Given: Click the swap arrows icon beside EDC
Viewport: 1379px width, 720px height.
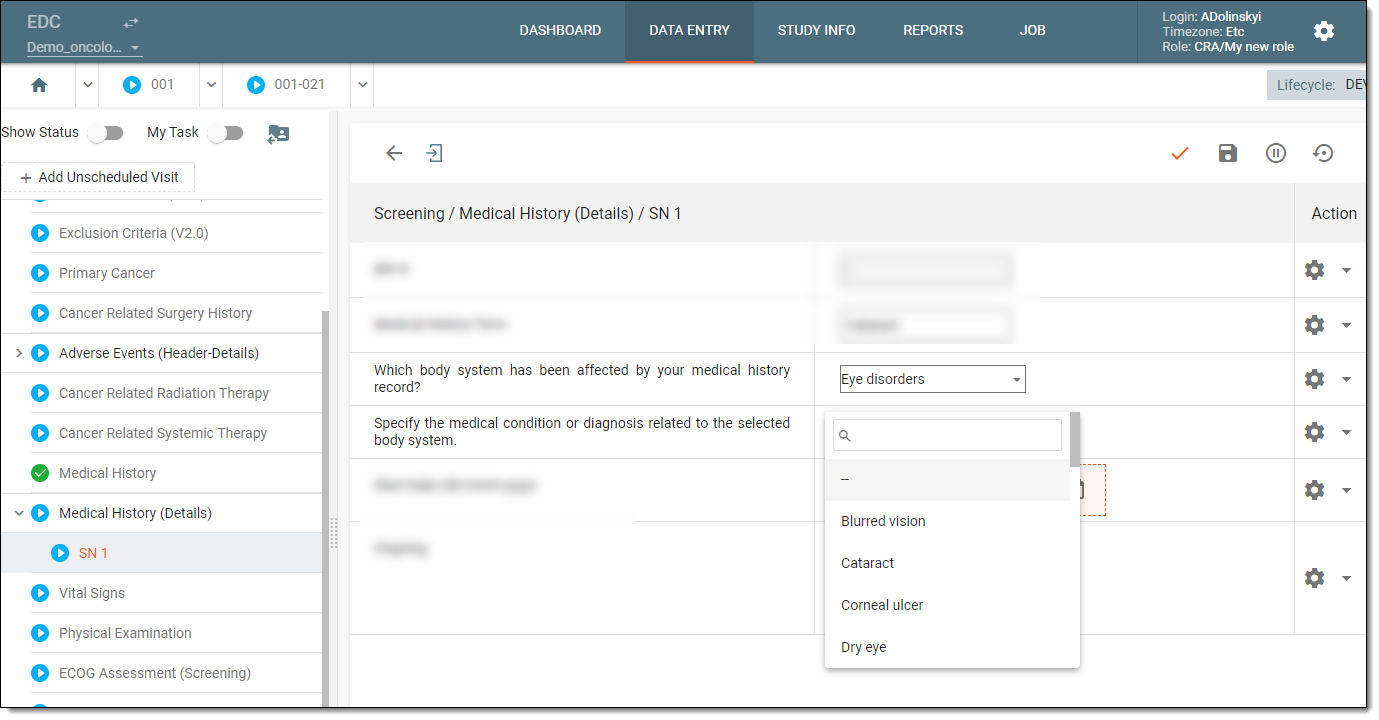Looking at the screenshot, I should (x=131, y=22).
